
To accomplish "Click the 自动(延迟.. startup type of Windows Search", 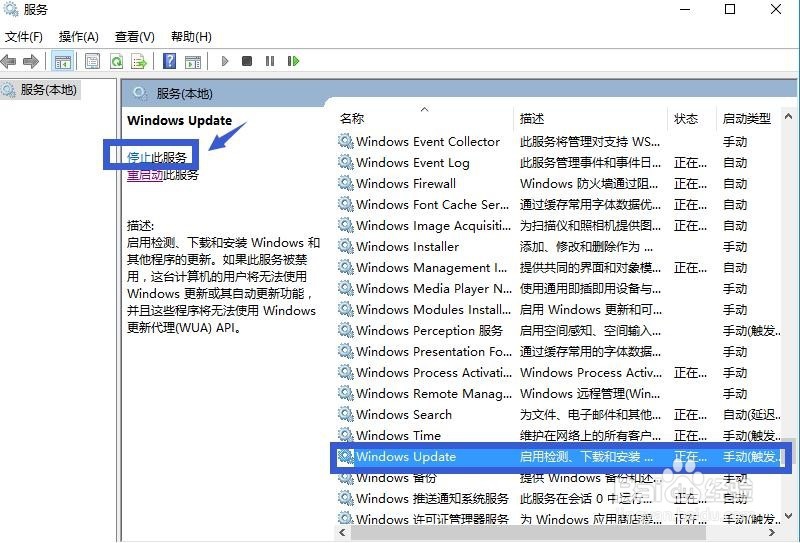I will (x=752, y=414).
